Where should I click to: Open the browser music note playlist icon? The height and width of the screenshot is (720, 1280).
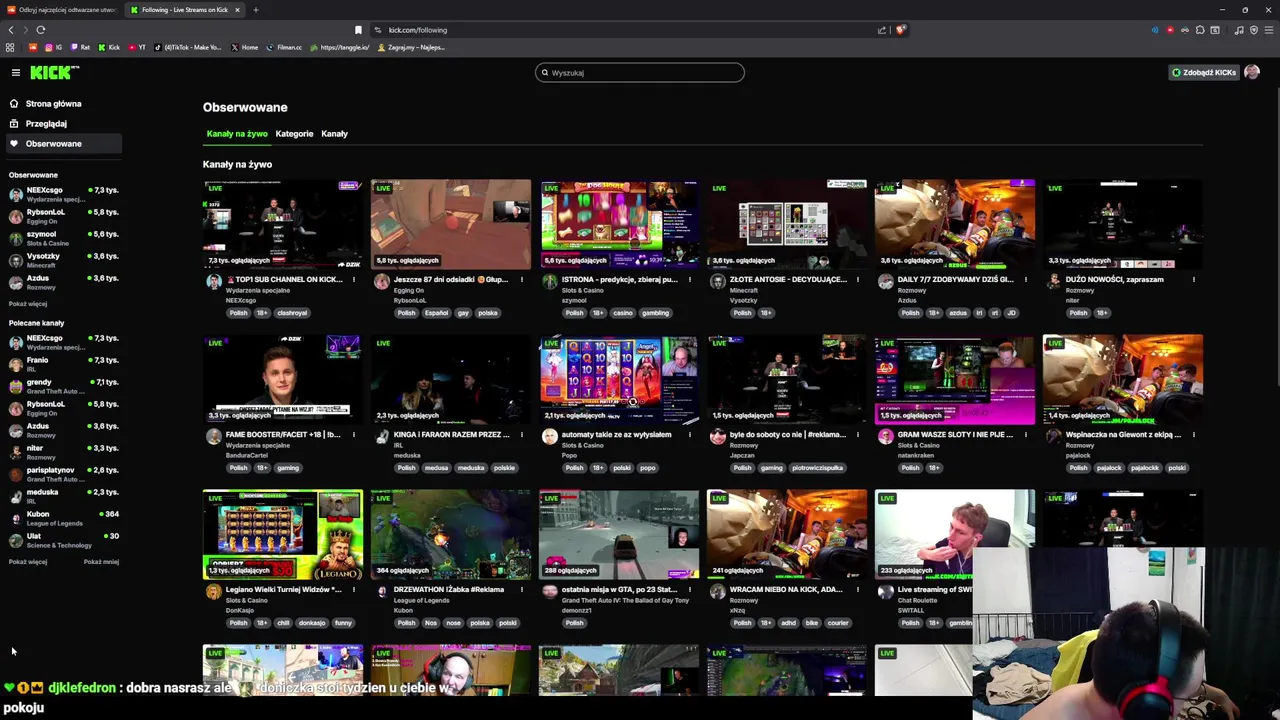1239,30
